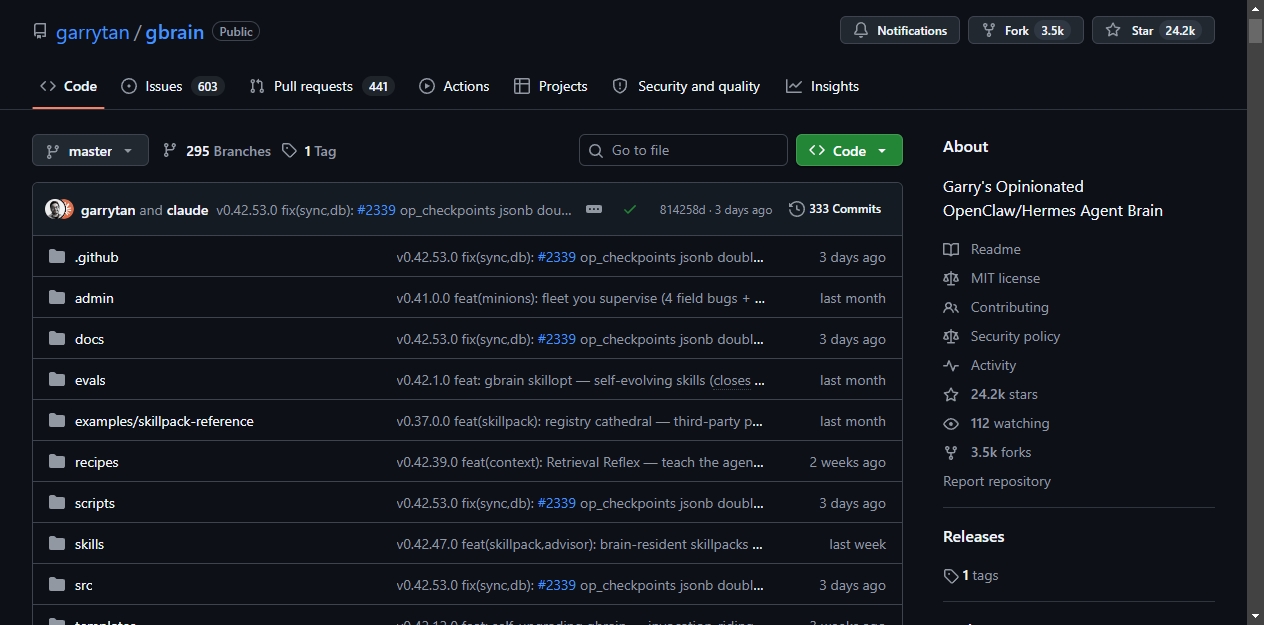Open the admin row's v0.41.0 feat(minions) commit message
The height and width of the screenshot is (625, 1264).
pyautogui.click(x=581, y=298)
